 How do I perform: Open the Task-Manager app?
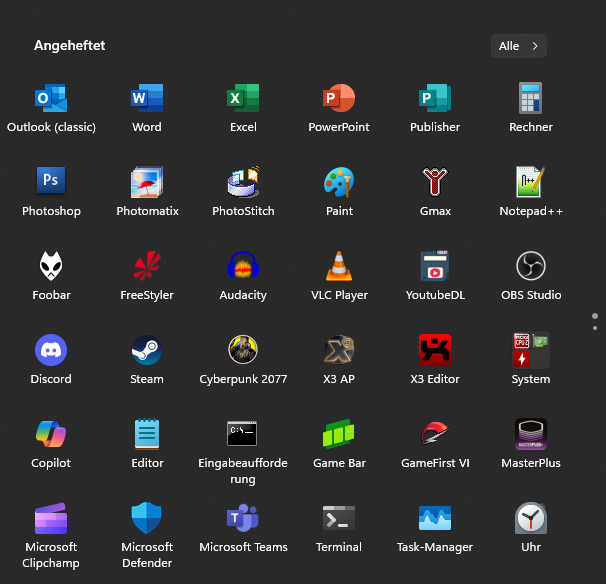pos(435,518)
